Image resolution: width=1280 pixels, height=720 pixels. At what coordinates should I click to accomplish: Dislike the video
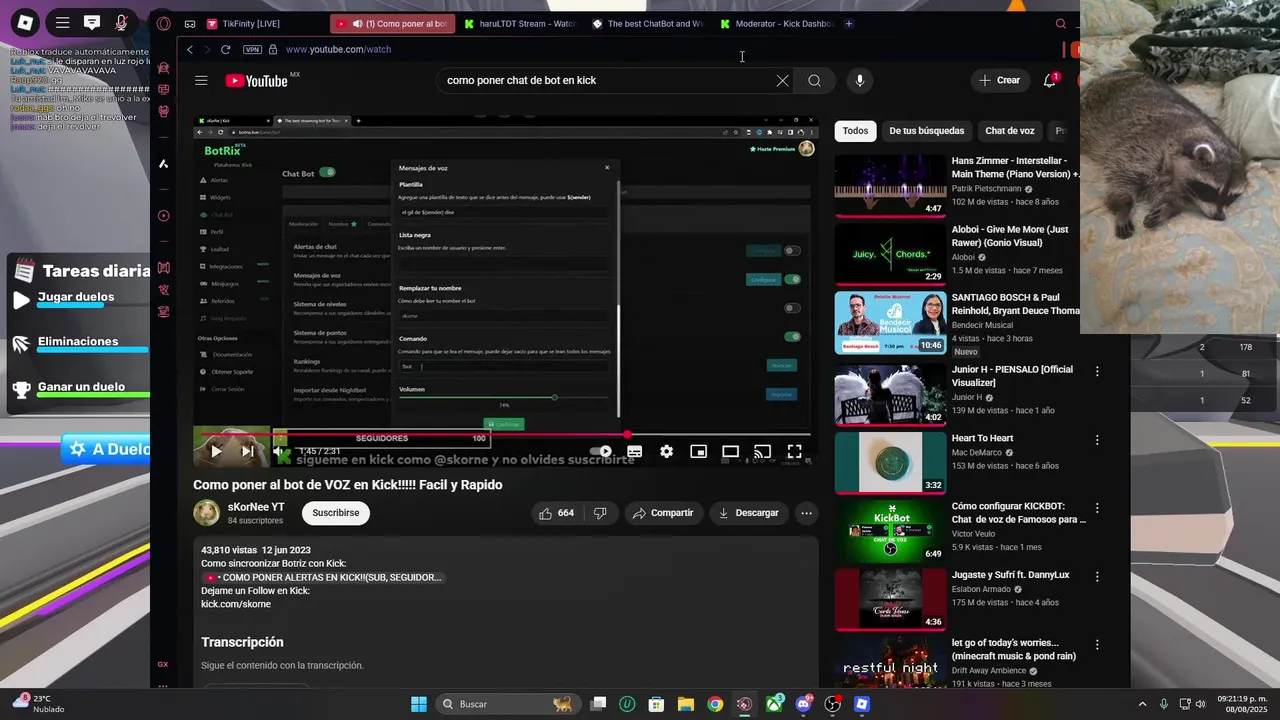[600, 513]
